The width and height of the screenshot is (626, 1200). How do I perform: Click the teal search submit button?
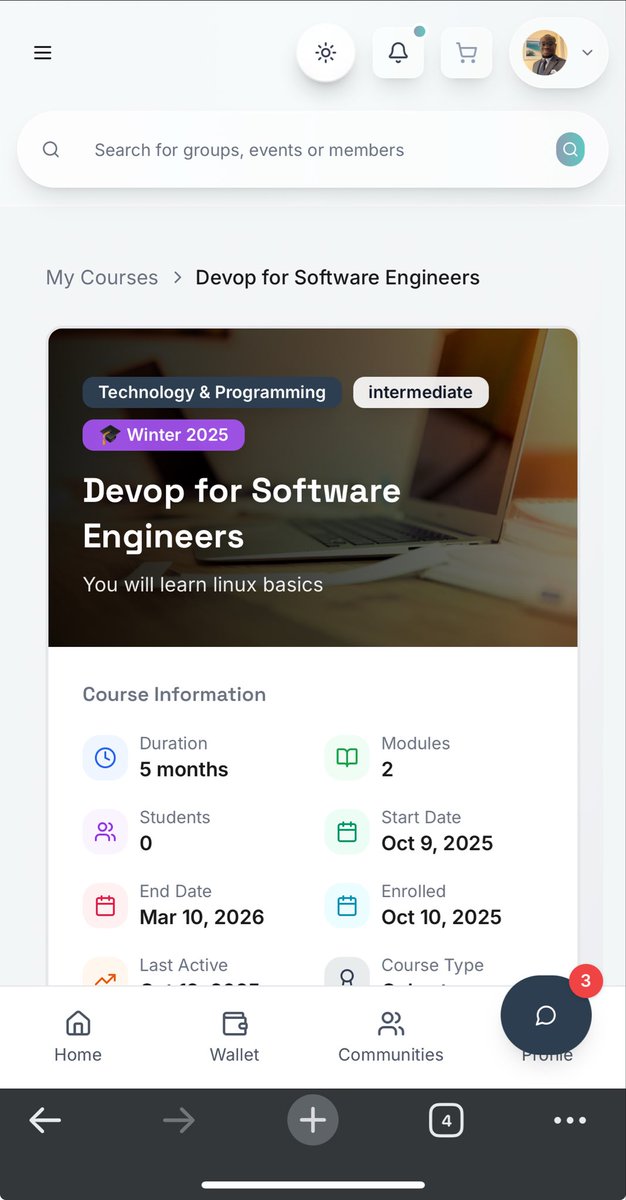coord(570,150)
